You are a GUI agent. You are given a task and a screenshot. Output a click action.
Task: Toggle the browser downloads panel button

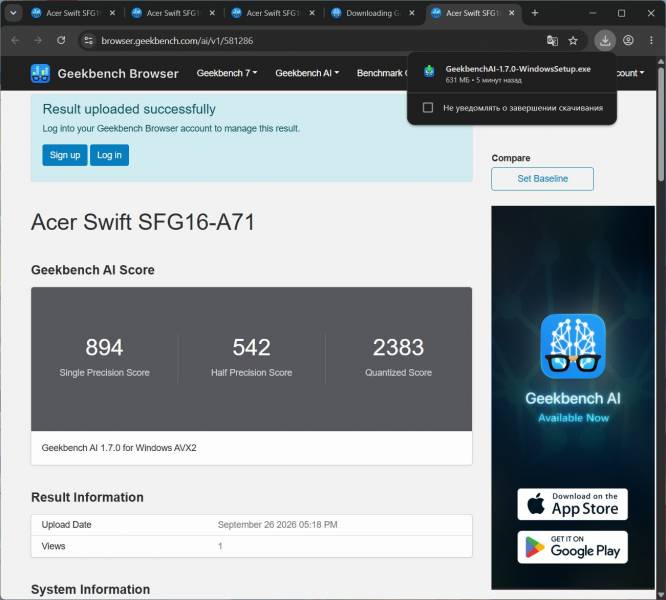[x=605, y=40]
